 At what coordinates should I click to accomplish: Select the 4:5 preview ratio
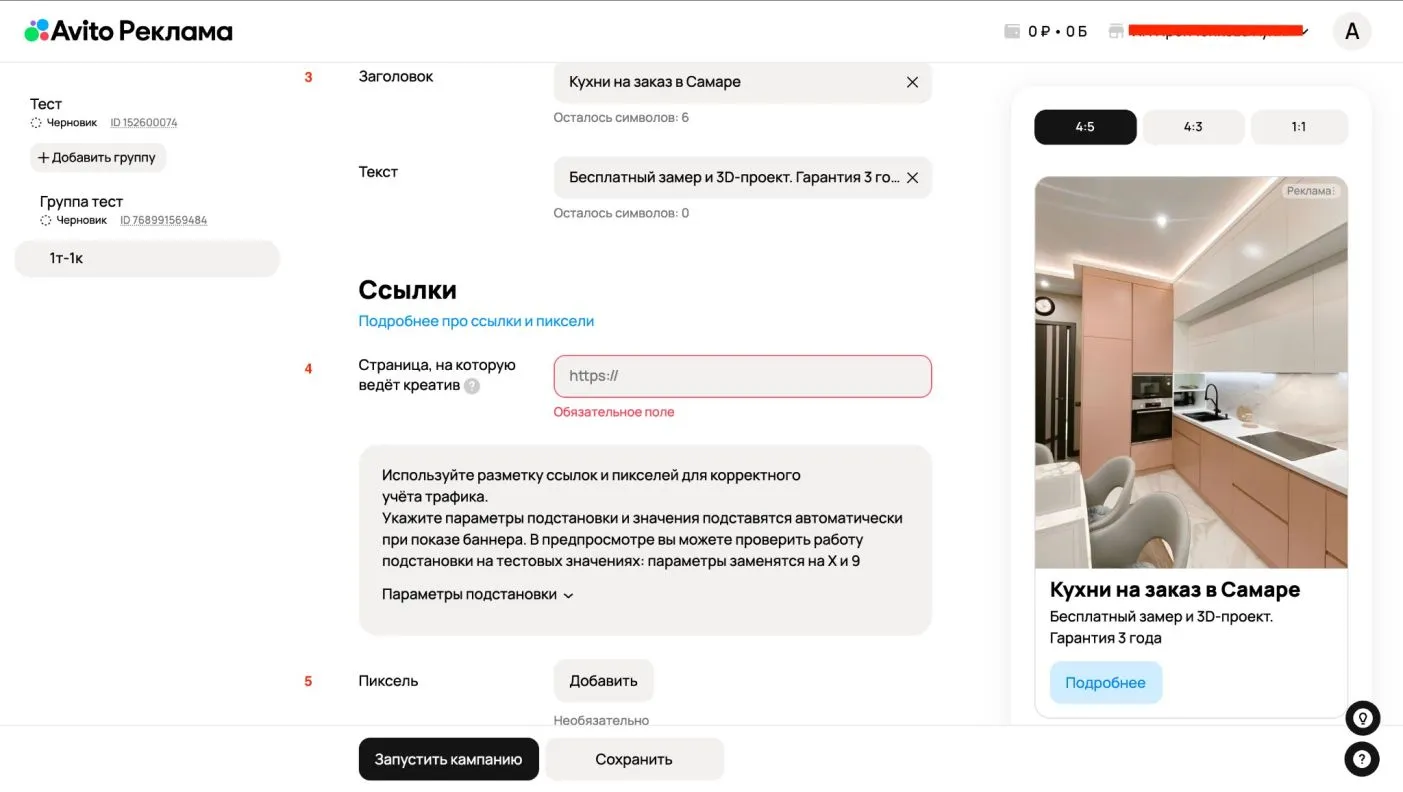coord(1085,127)
